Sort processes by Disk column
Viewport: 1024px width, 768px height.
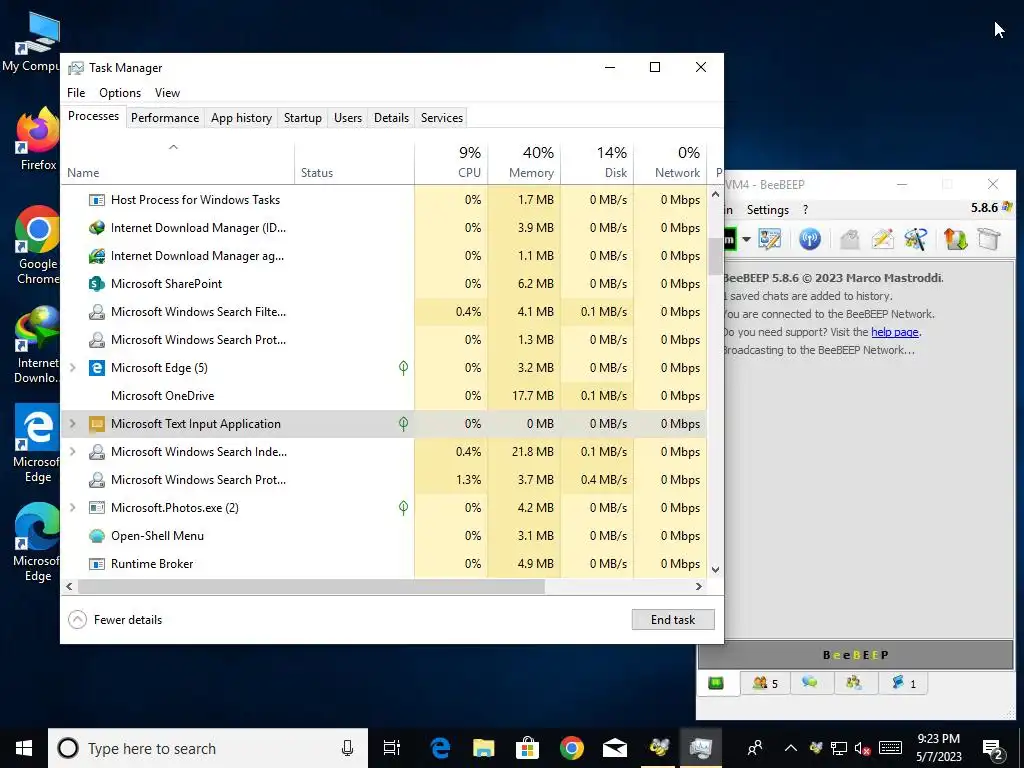click(597, 162)
